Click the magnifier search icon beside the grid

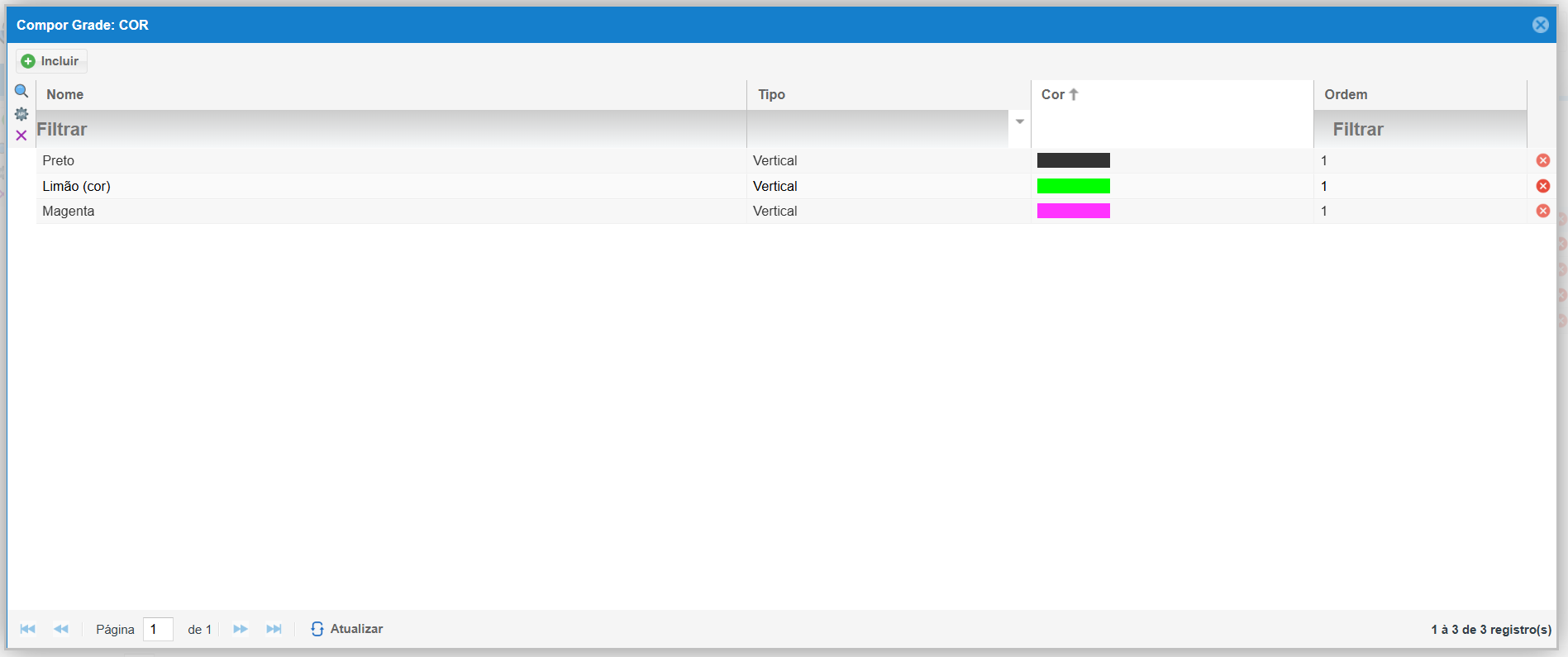[x=21, y=91]
